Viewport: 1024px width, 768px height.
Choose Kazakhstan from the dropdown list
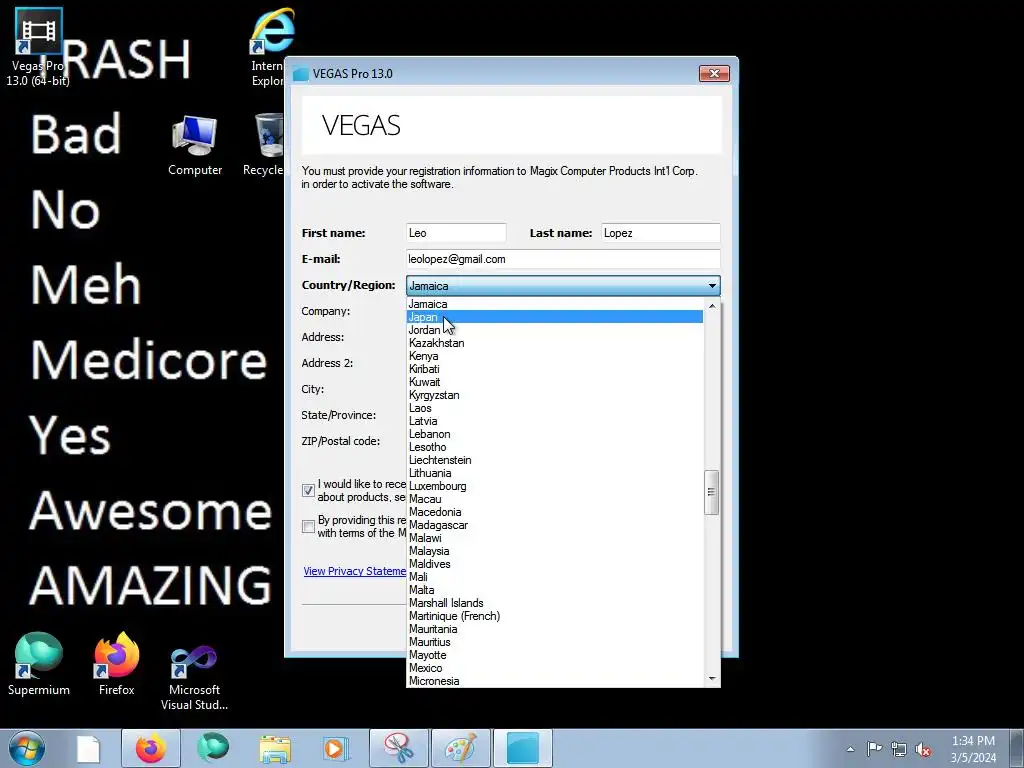pyautogui.click(x=554, y=343)
